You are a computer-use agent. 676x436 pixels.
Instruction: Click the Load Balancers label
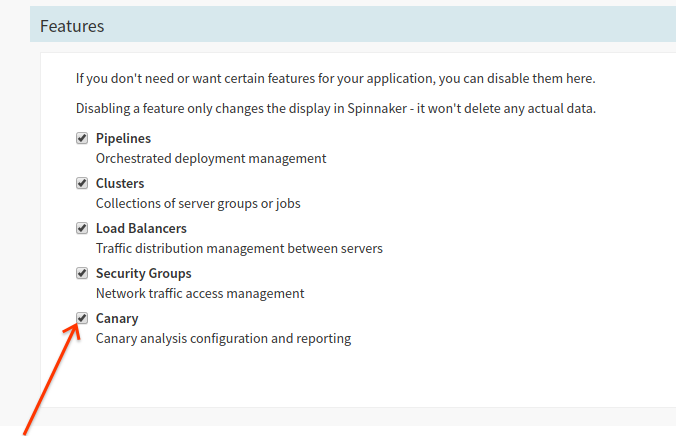141,228
